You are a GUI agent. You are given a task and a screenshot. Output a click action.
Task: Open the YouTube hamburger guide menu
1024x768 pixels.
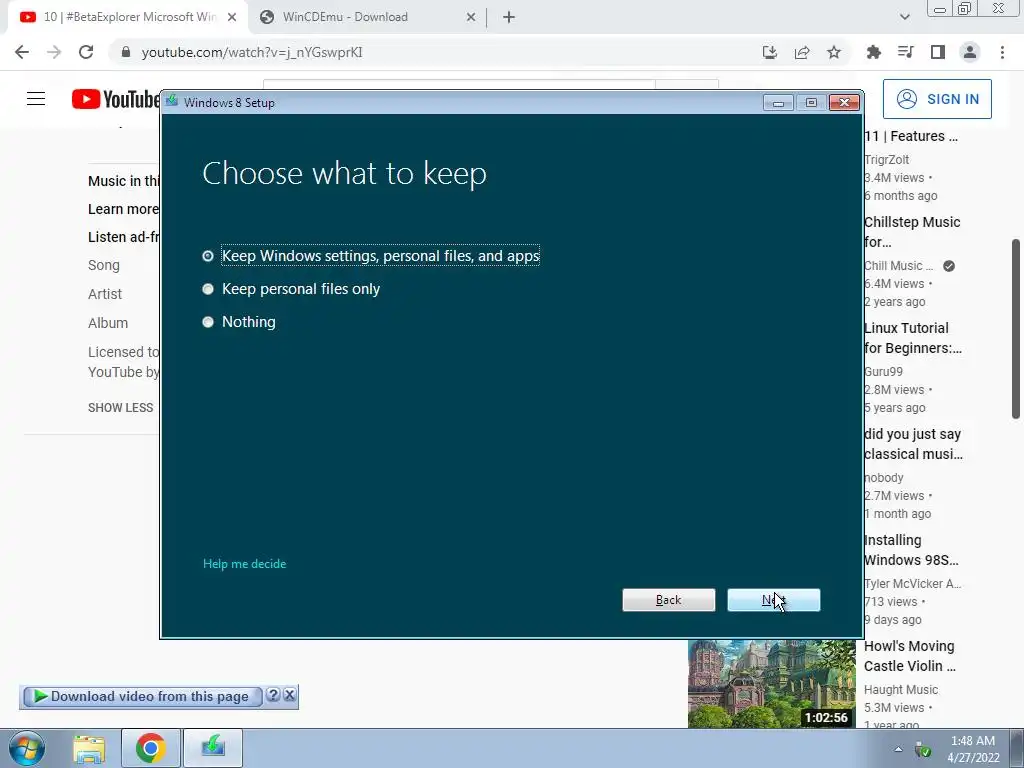(36, 99)
